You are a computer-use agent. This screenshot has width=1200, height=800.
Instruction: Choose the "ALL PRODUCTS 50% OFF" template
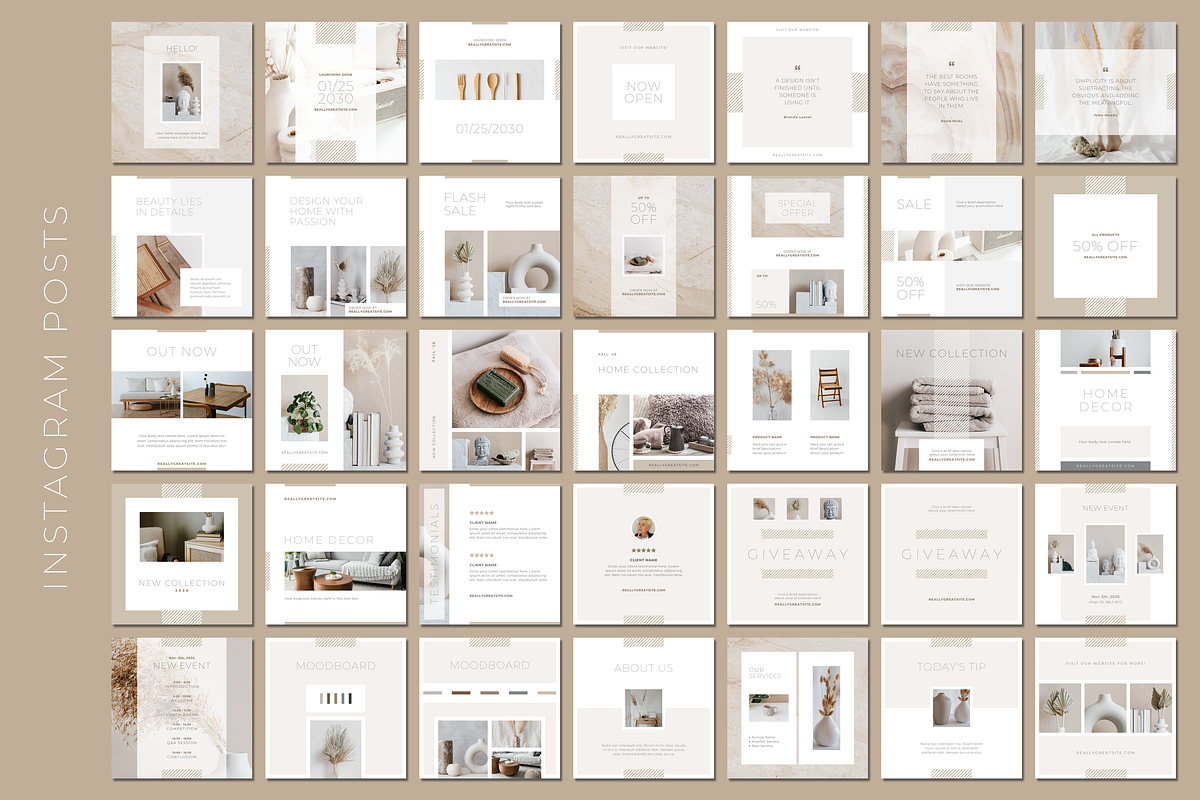[x=1106, y=246]
